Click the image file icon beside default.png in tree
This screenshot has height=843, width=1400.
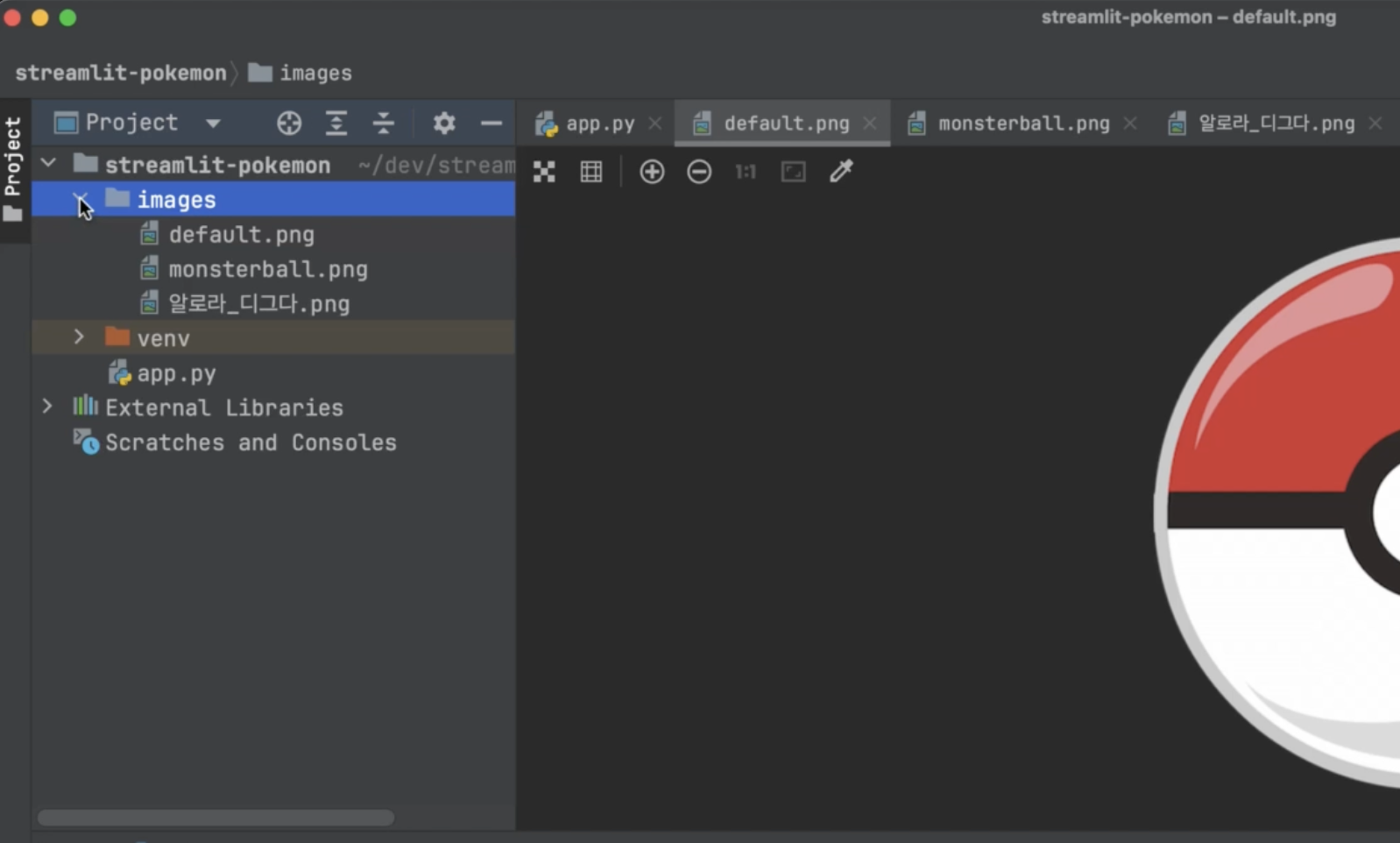150,234
